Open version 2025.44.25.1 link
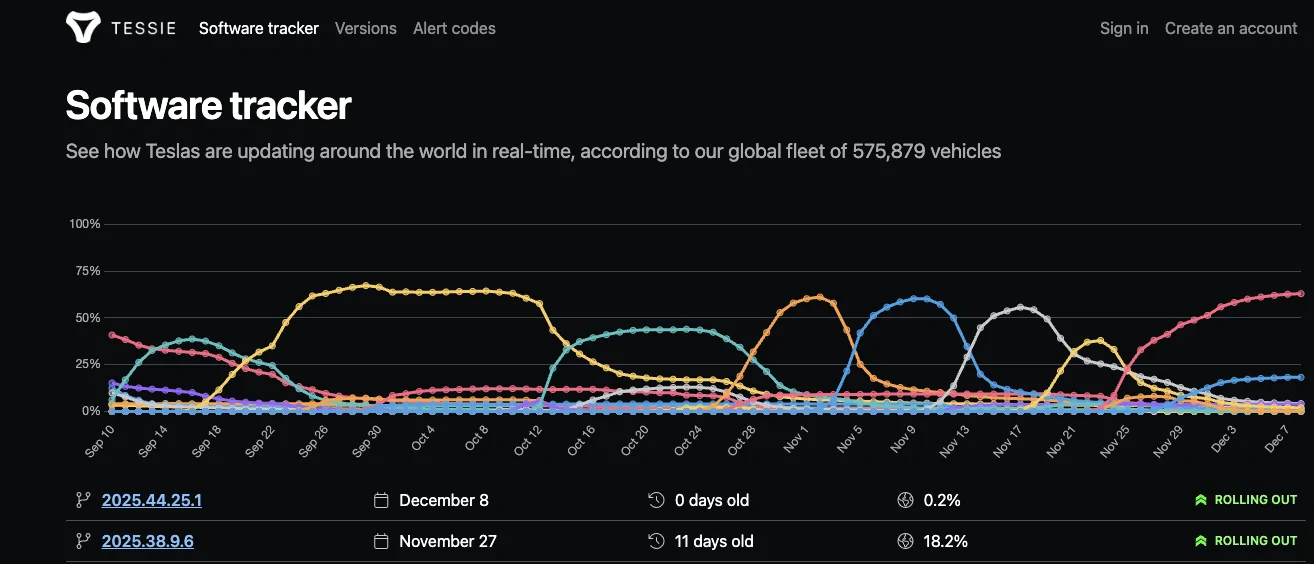 (x=152, y=500)
